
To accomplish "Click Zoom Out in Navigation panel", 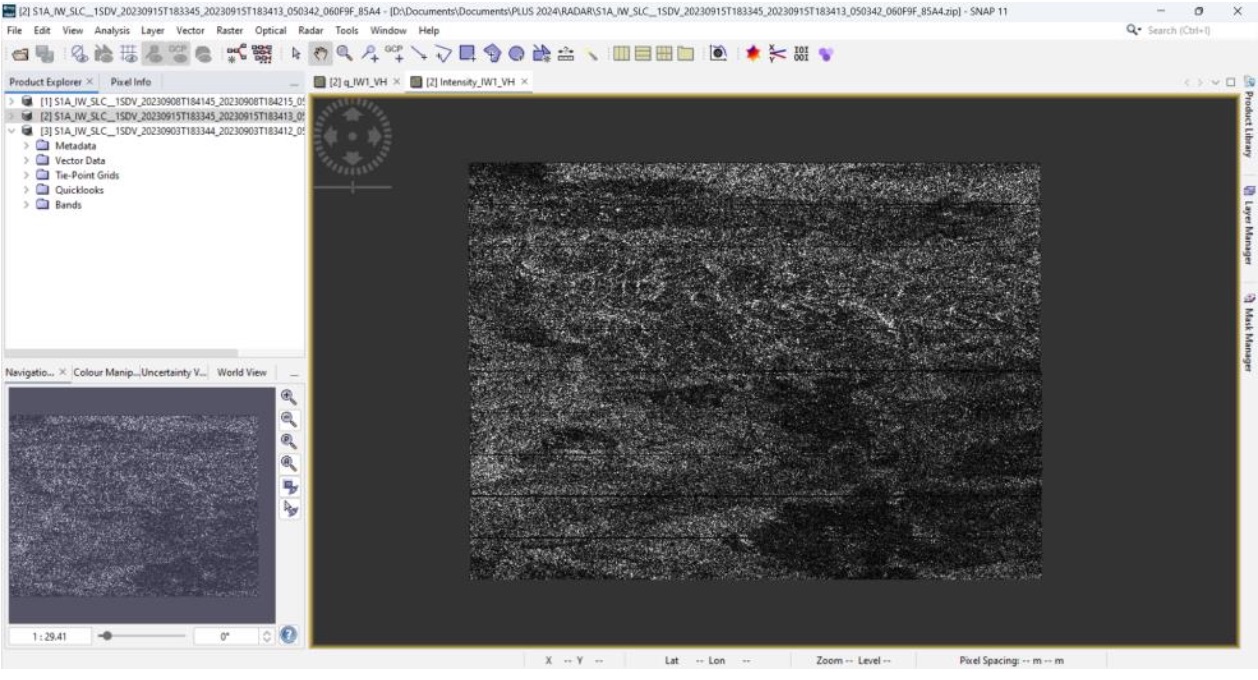I will click(288, 419).
